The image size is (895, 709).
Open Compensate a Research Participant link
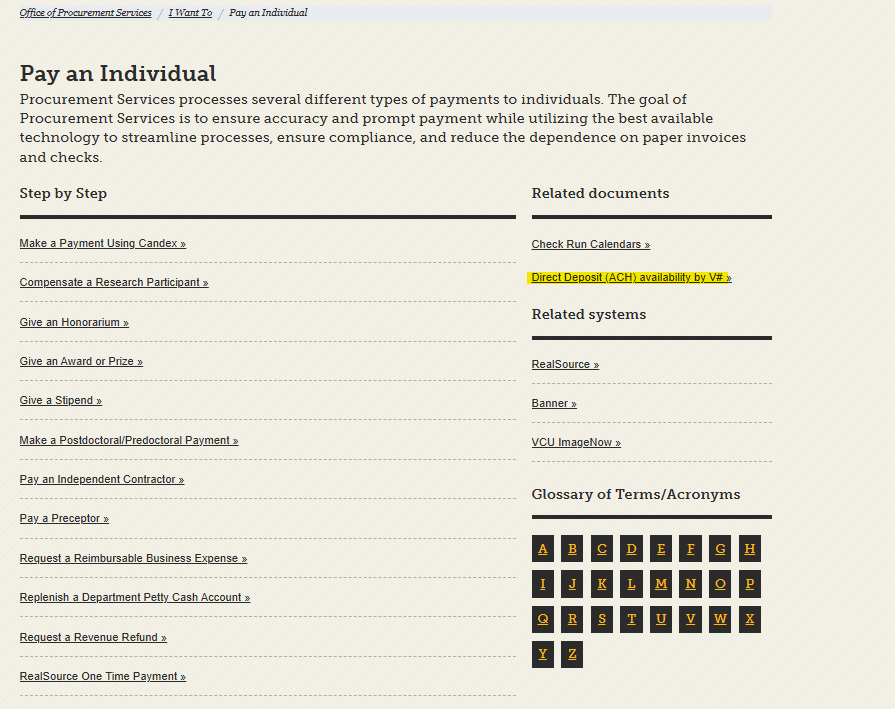coord(114,283)
